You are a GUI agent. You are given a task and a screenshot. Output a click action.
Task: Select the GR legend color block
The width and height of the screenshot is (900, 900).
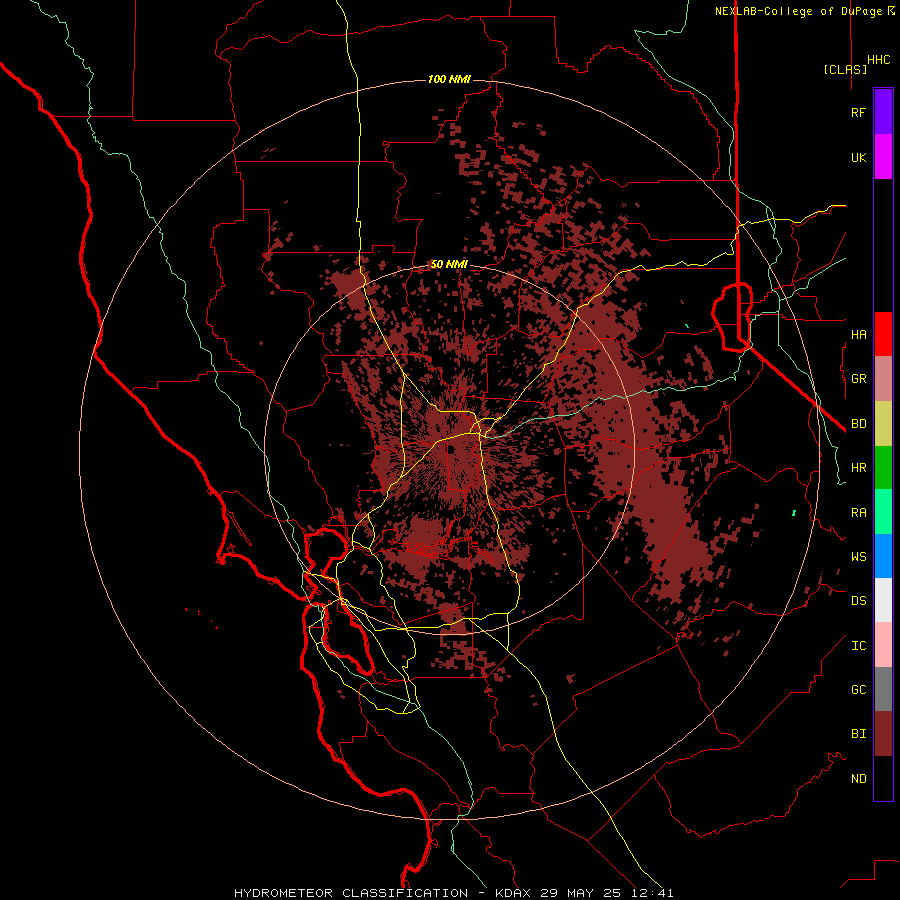(883, 379)
